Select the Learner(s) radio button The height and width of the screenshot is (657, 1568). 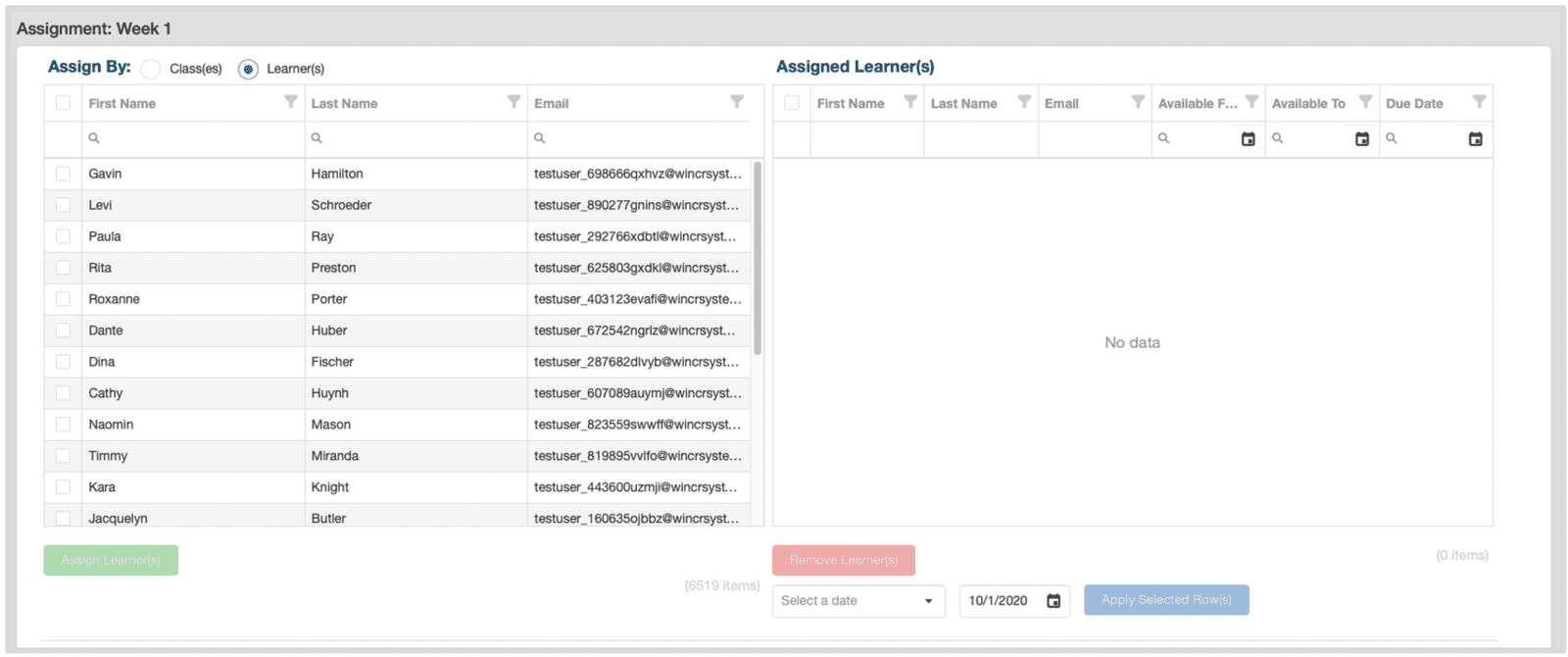click(248, 70)
